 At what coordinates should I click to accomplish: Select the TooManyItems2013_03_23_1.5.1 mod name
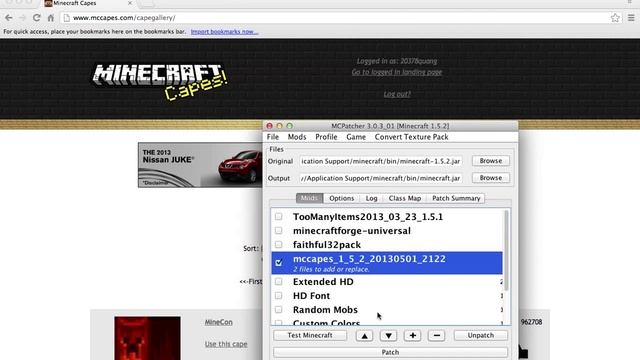[x=368, y=217]
